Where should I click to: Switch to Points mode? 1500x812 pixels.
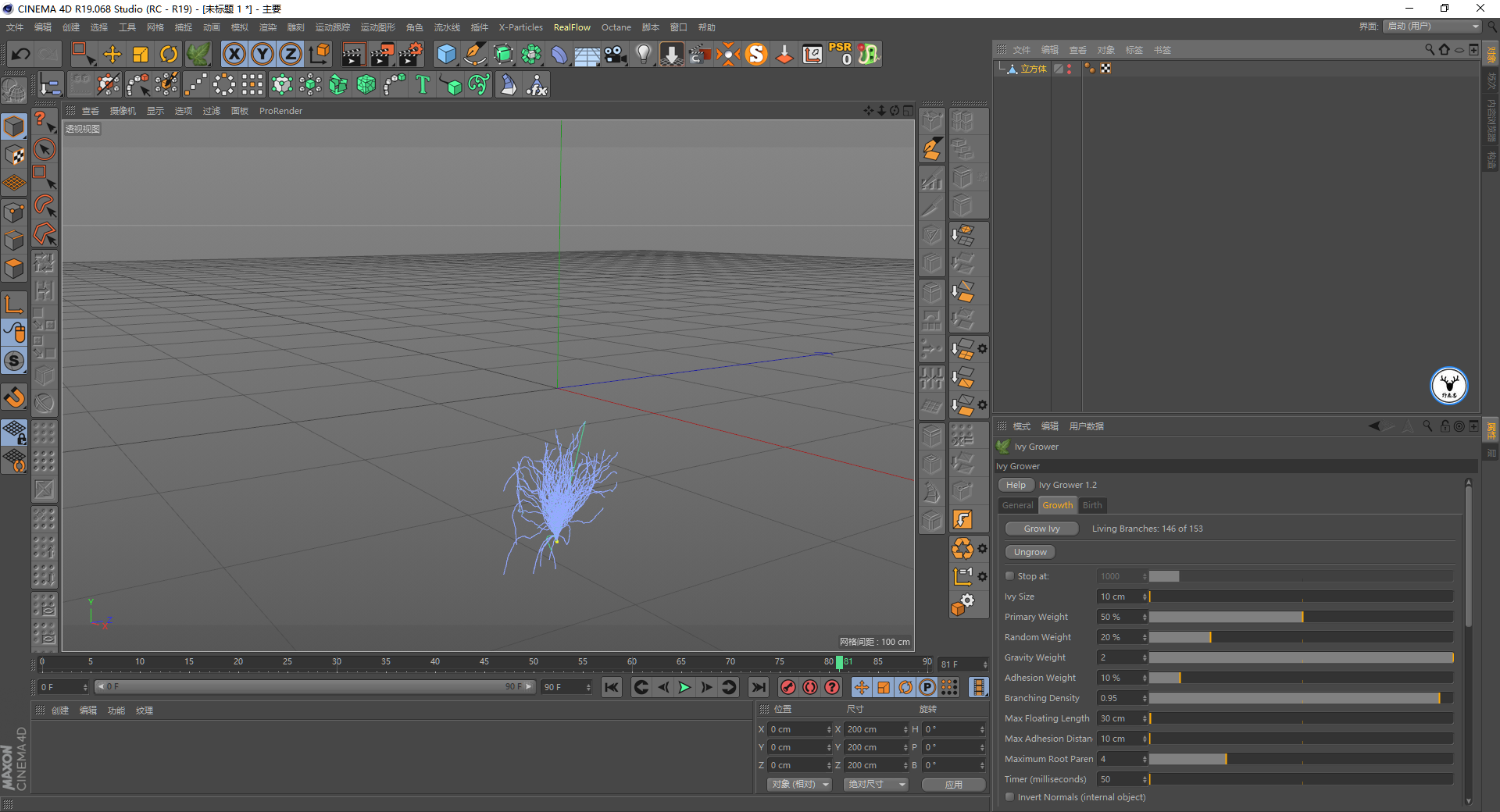point(14,212)
